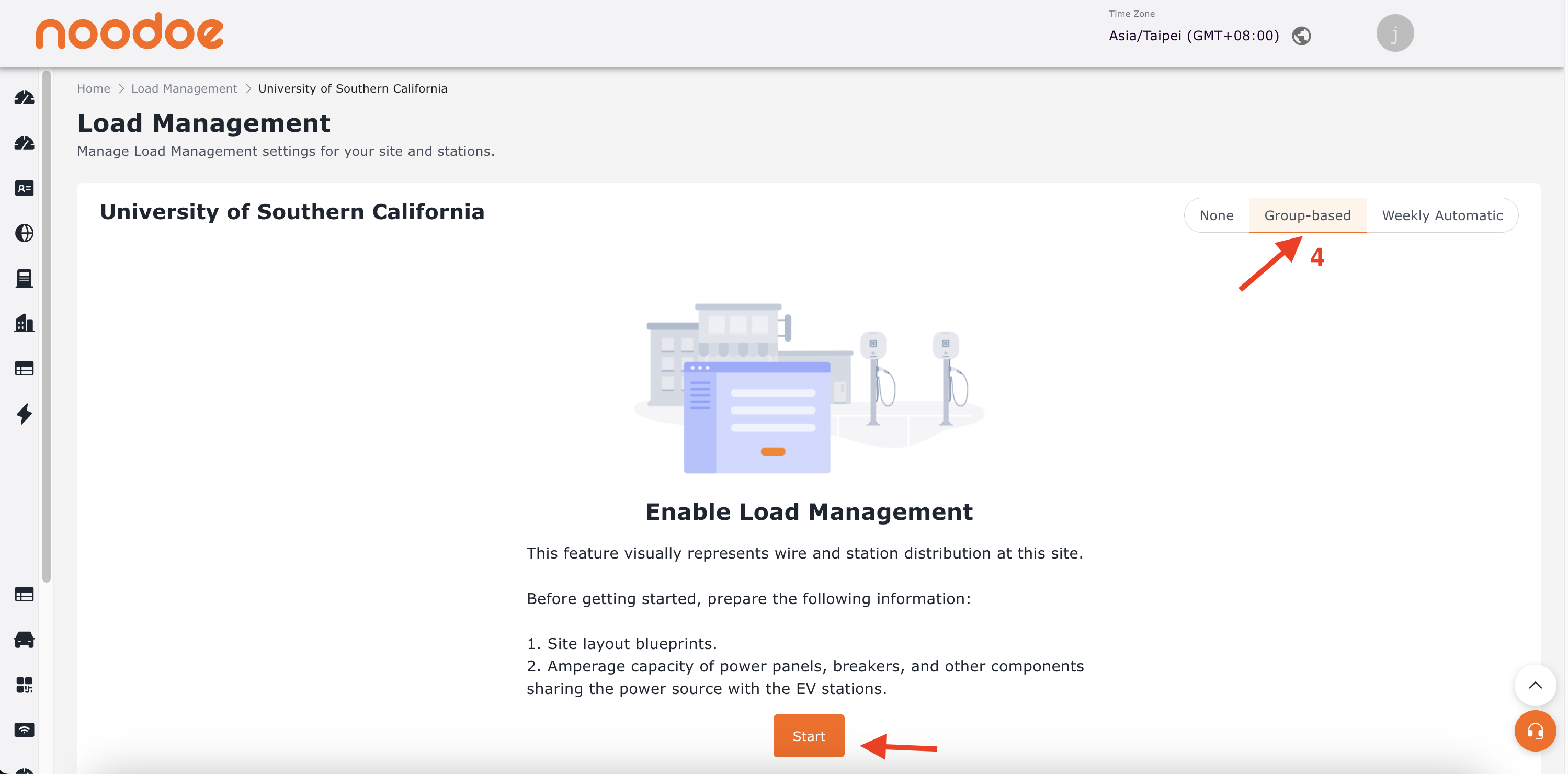Click University of Southern California breadcrumb
Viewport: 1568px width, 774px height.
pos(353,89)
